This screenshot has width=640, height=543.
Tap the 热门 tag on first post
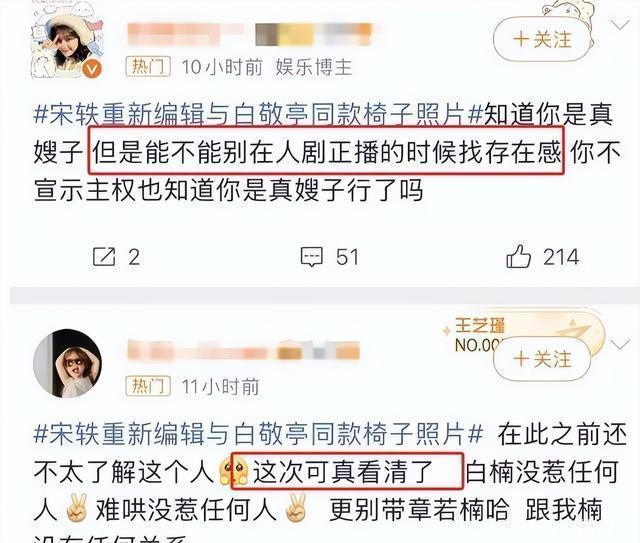148,67
